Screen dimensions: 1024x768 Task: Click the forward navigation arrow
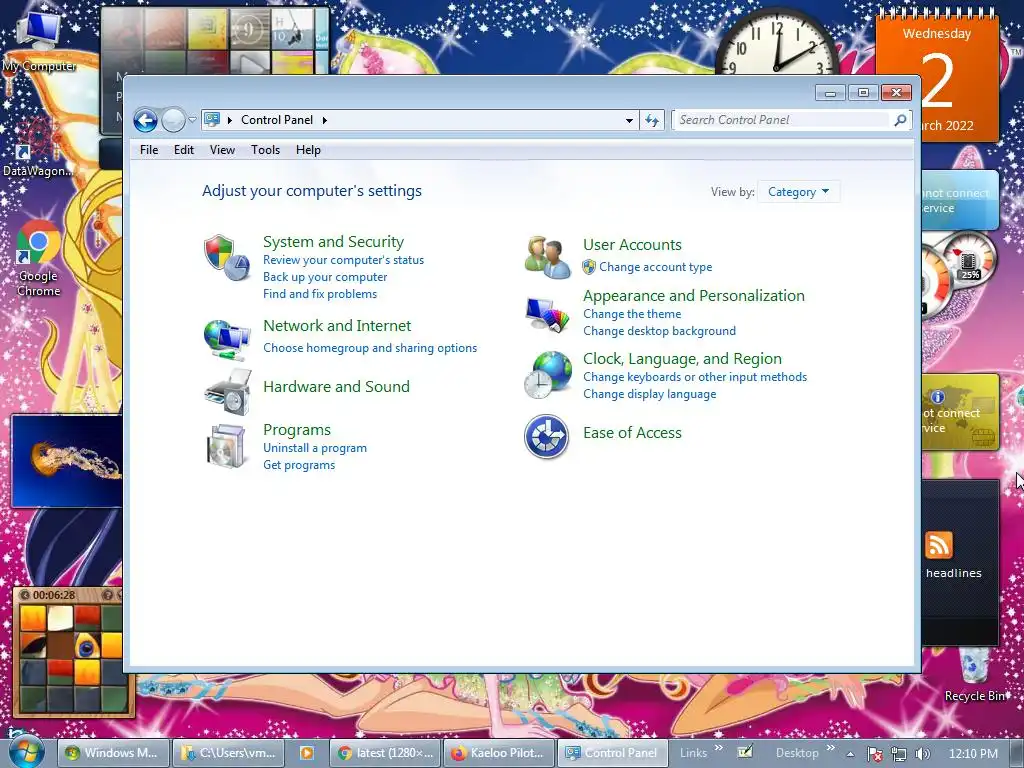pyautogui.click(x=173, y=120)
